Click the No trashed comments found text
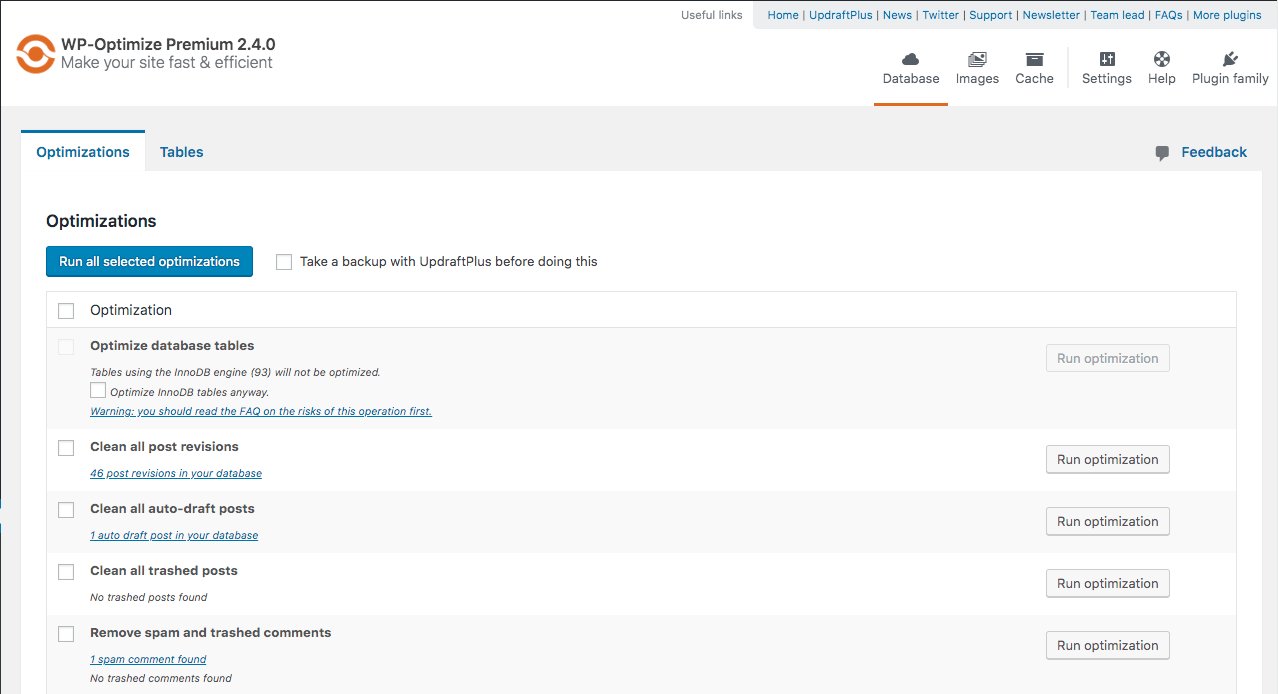This screenshot has width=1278, height=694. tap(161, 678)
